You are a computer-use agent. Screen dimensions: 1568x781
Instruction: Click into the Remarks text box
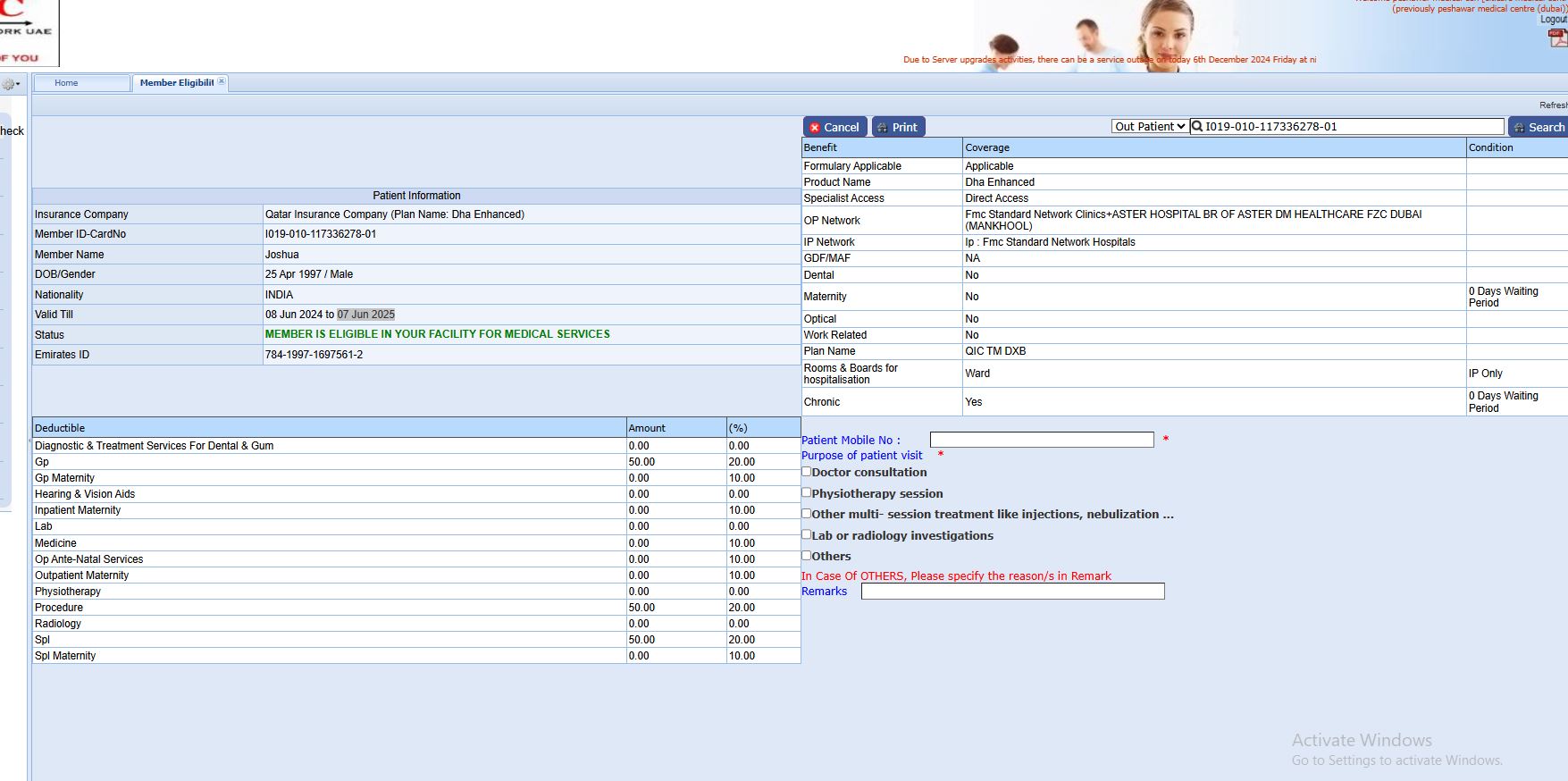(x=1012, y=592)
